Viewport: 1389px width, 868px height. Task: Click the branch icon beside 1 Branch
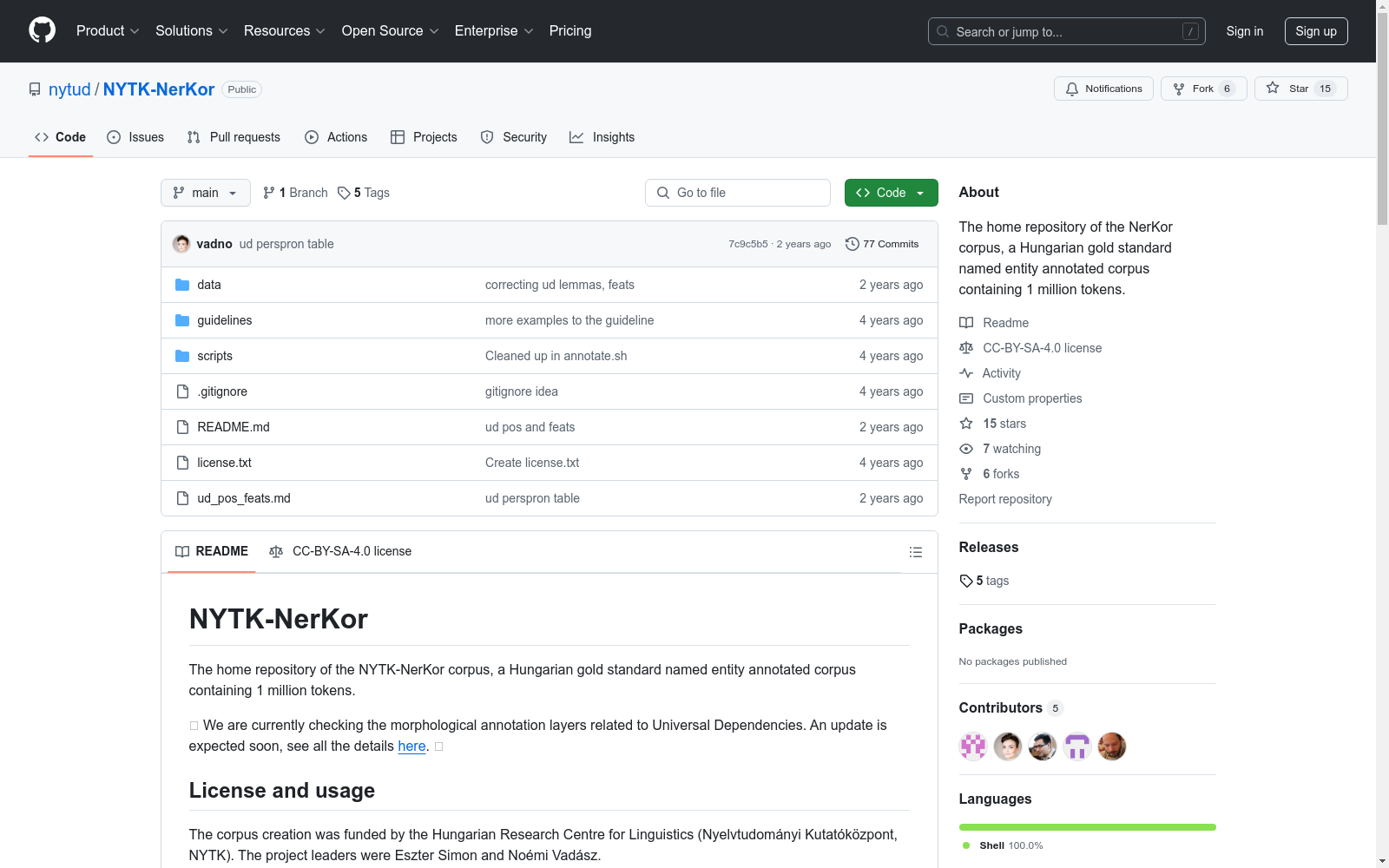pos(269,193)
